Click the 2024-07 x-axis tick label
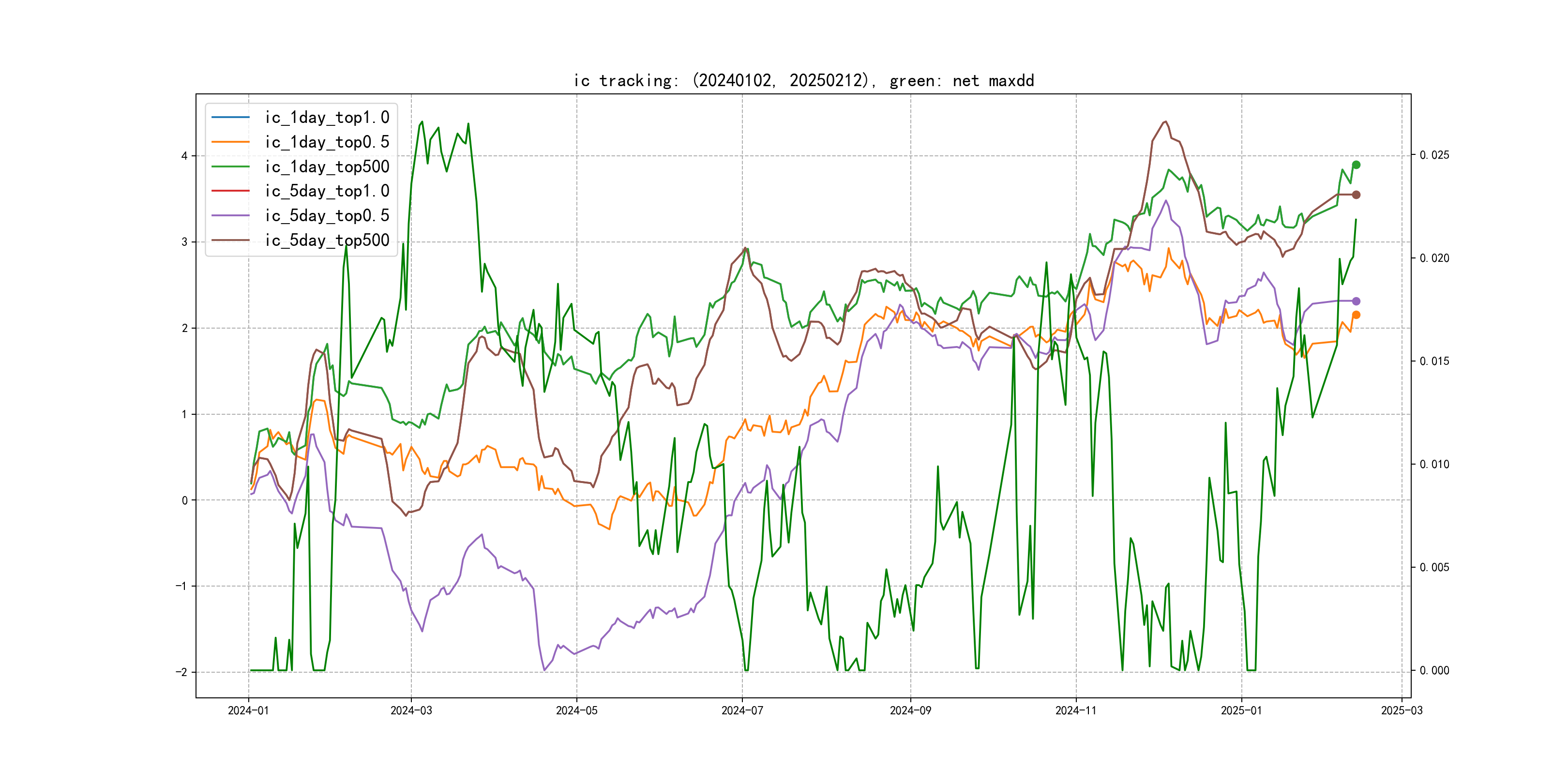This screenshot has height=784, width=1568. coord(742,710)
